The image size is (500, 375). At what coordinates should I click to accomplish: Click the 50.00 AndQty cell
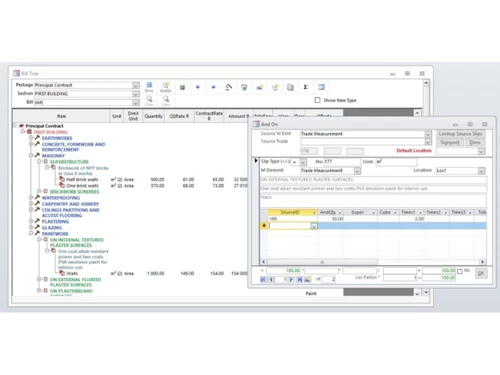tap(330, 219)
